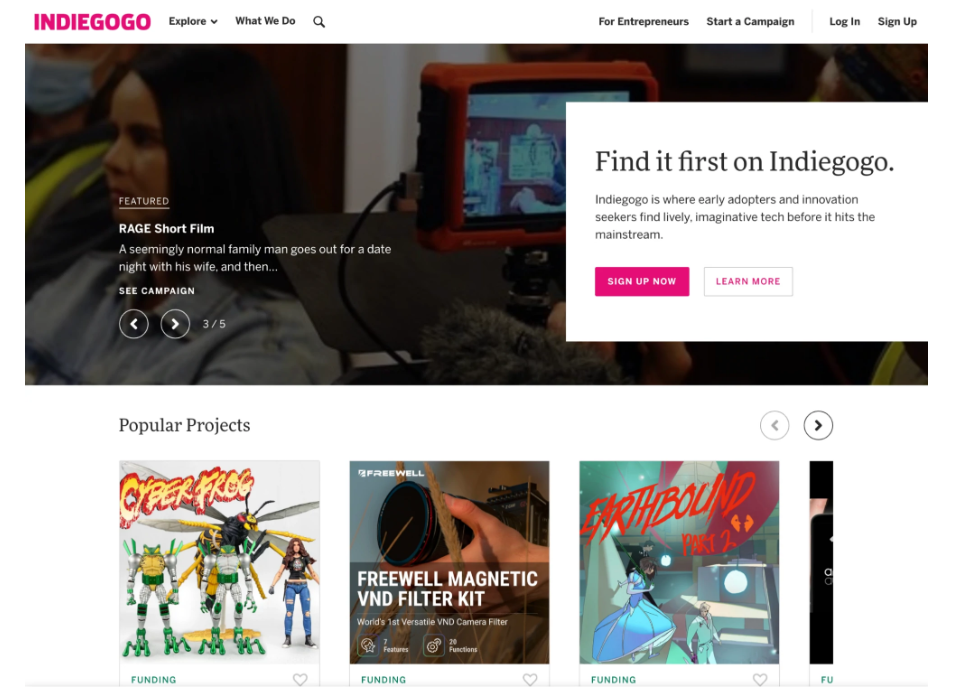Open the Earthbound Part 2 thumbnail

click(x=679, y=562)
